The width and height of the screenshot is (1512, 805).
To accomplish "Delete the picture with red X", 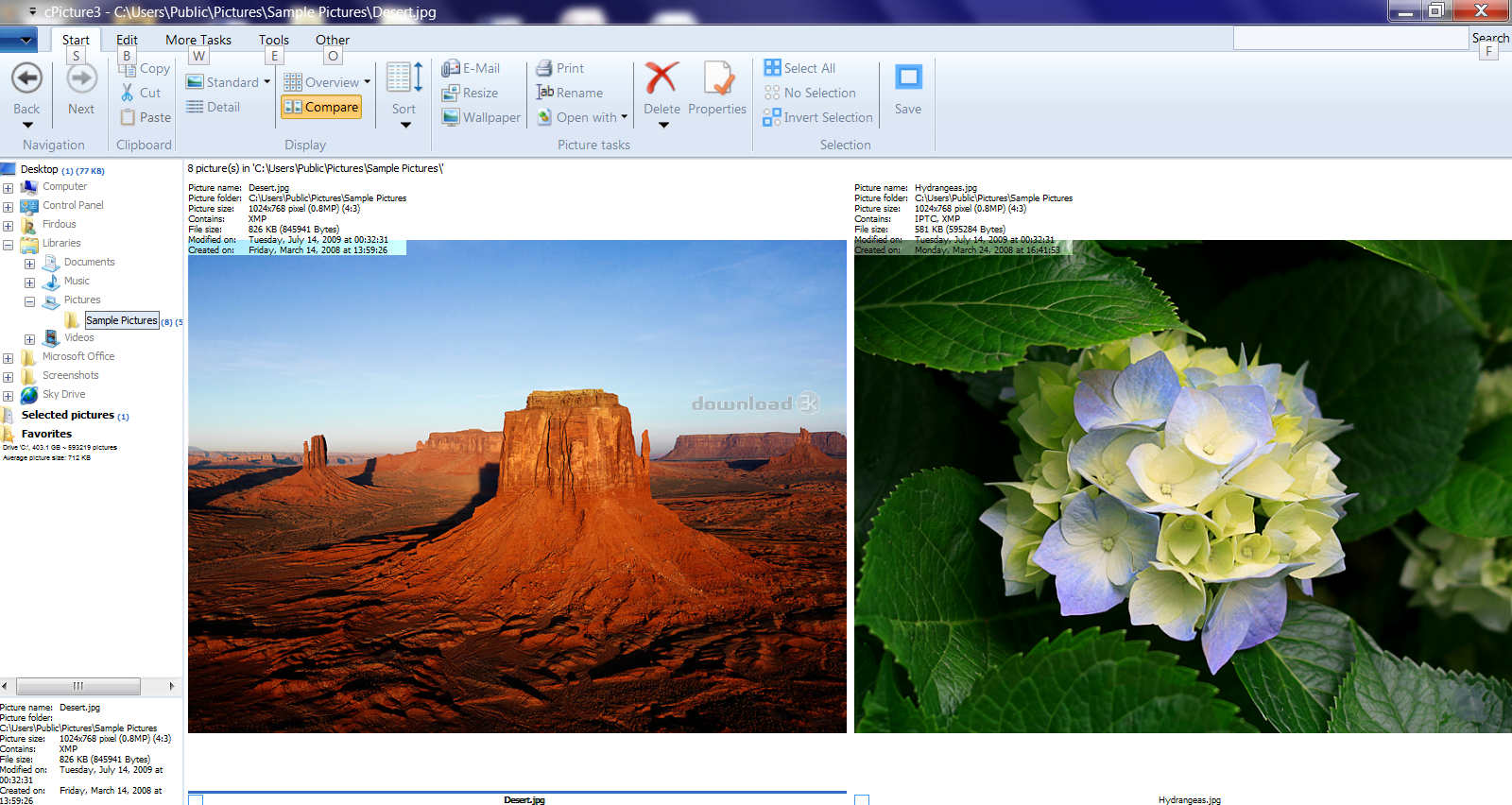I will (x=661, y=78).
